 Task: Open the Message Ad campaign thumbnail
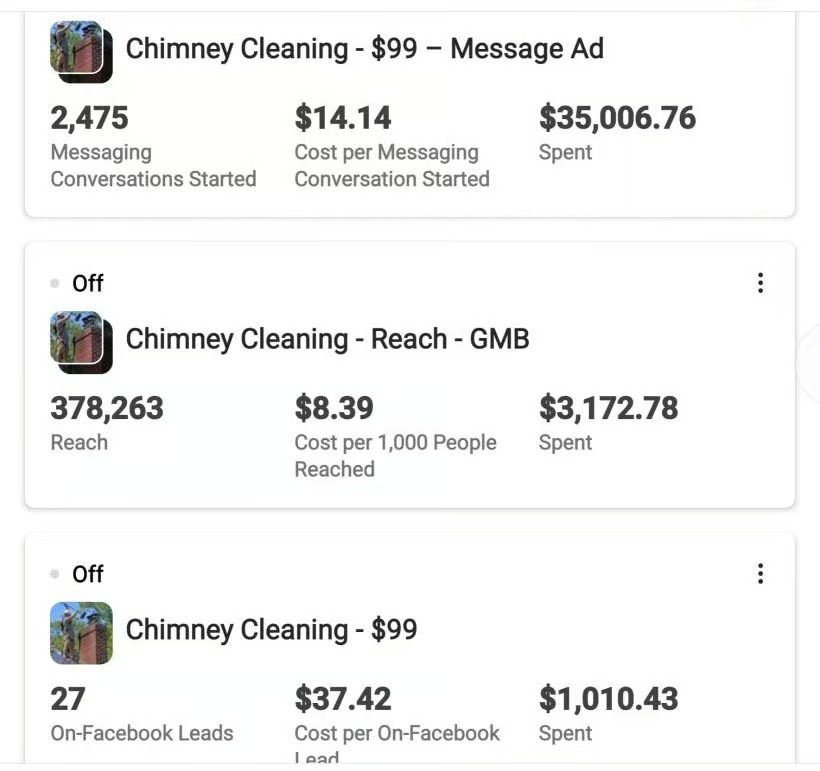[81, 52]
